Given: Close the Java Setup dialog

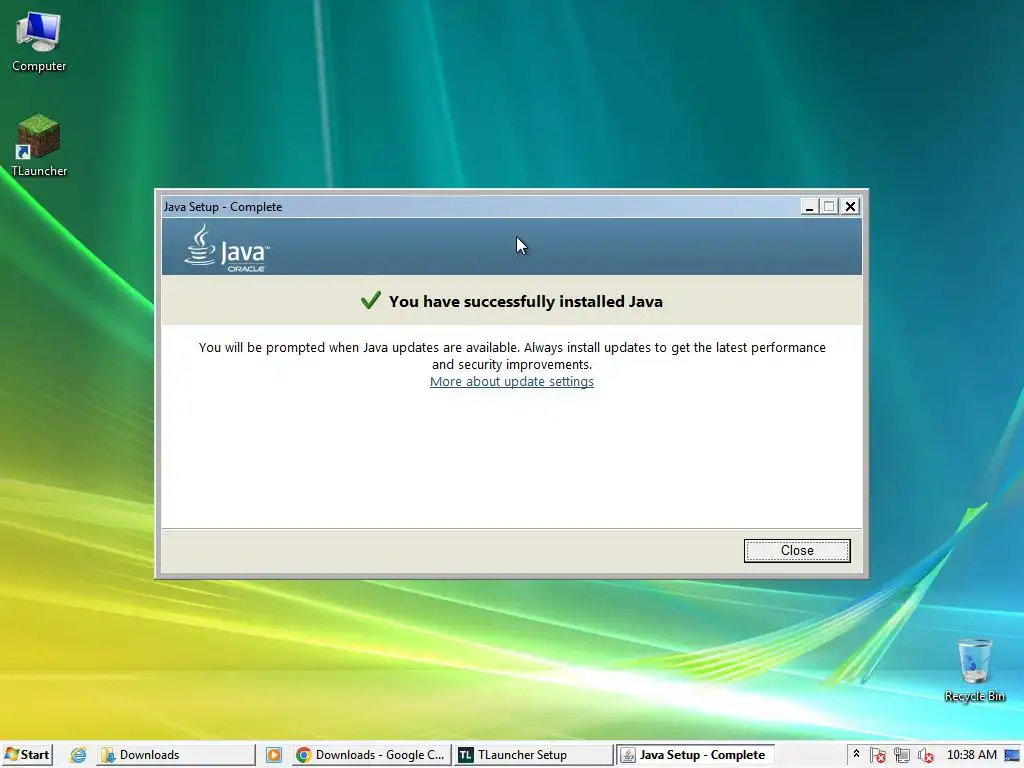Looking at the screenshot, I should pos(797,551).
